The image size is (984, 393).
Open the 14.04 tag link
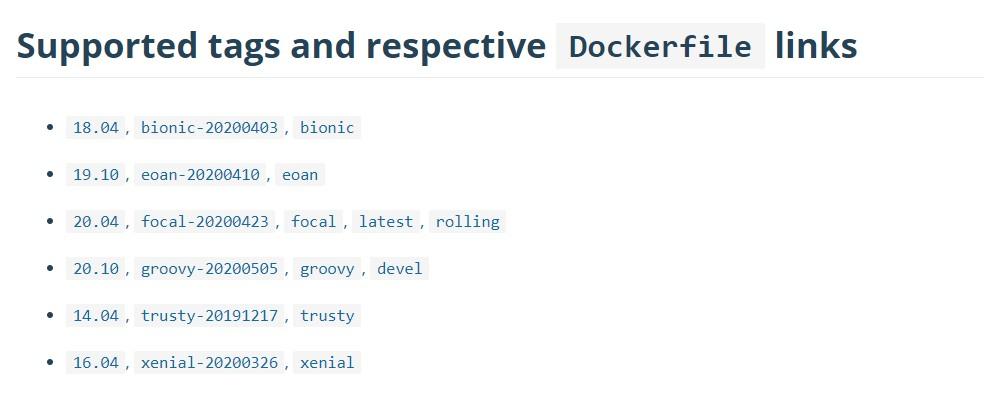coord(95,315)
